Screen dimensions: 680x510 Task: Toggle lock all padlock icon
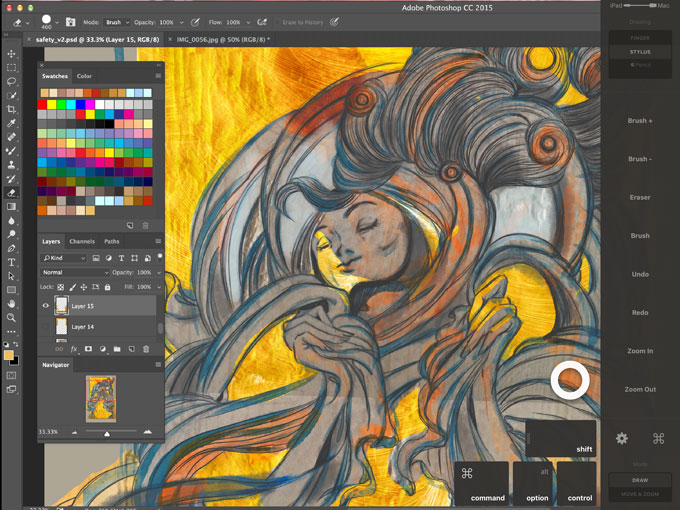point(108,287)
